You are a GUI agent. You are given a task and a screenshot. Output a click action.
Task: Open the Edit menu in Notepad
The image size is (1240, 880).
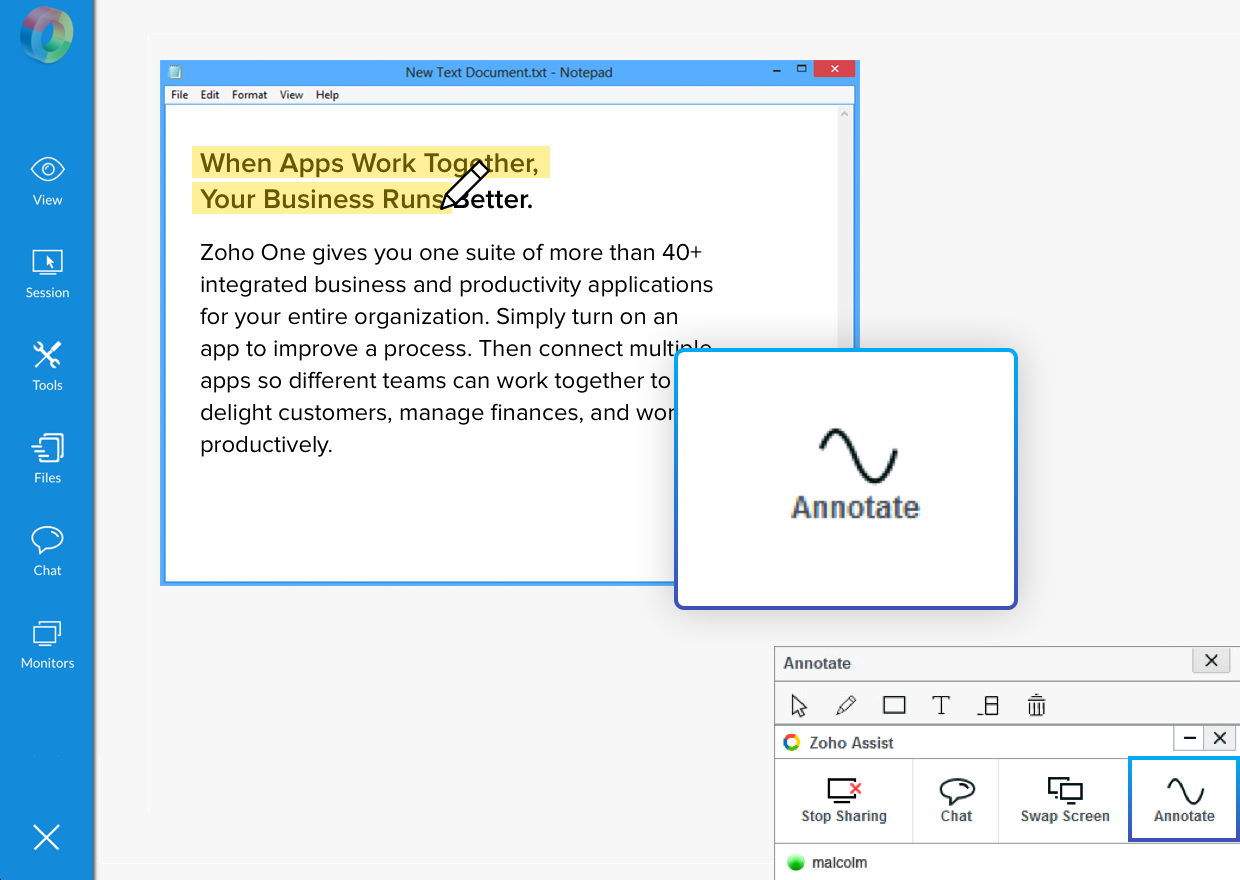tap(210, 95)
